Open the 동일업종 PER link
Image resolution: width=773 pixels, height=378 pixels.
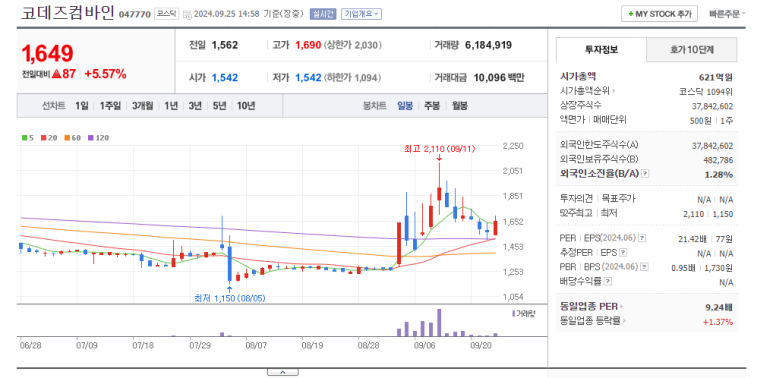591,307
